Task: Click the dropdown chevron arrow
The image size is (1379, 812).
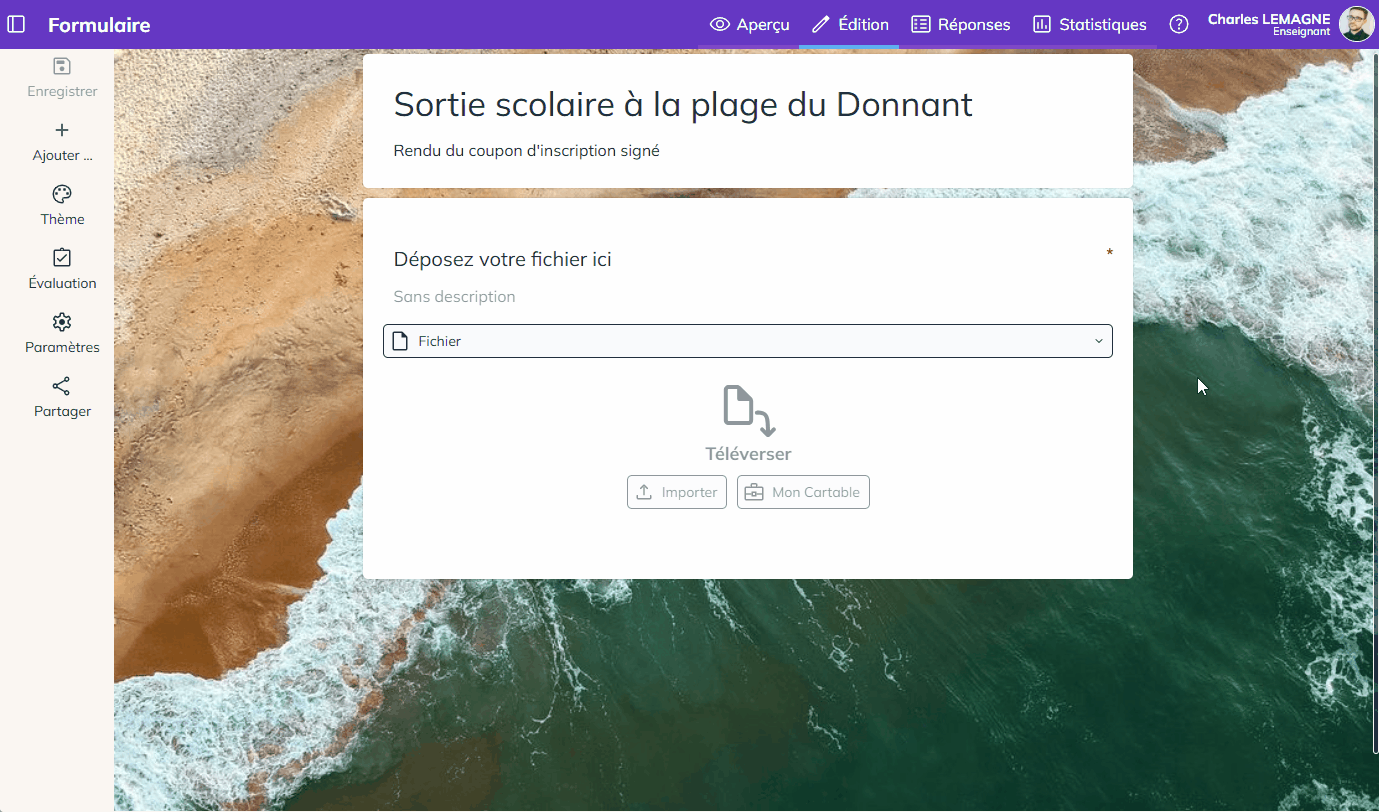Action: pyautogui.click(x=1099, y=341)
